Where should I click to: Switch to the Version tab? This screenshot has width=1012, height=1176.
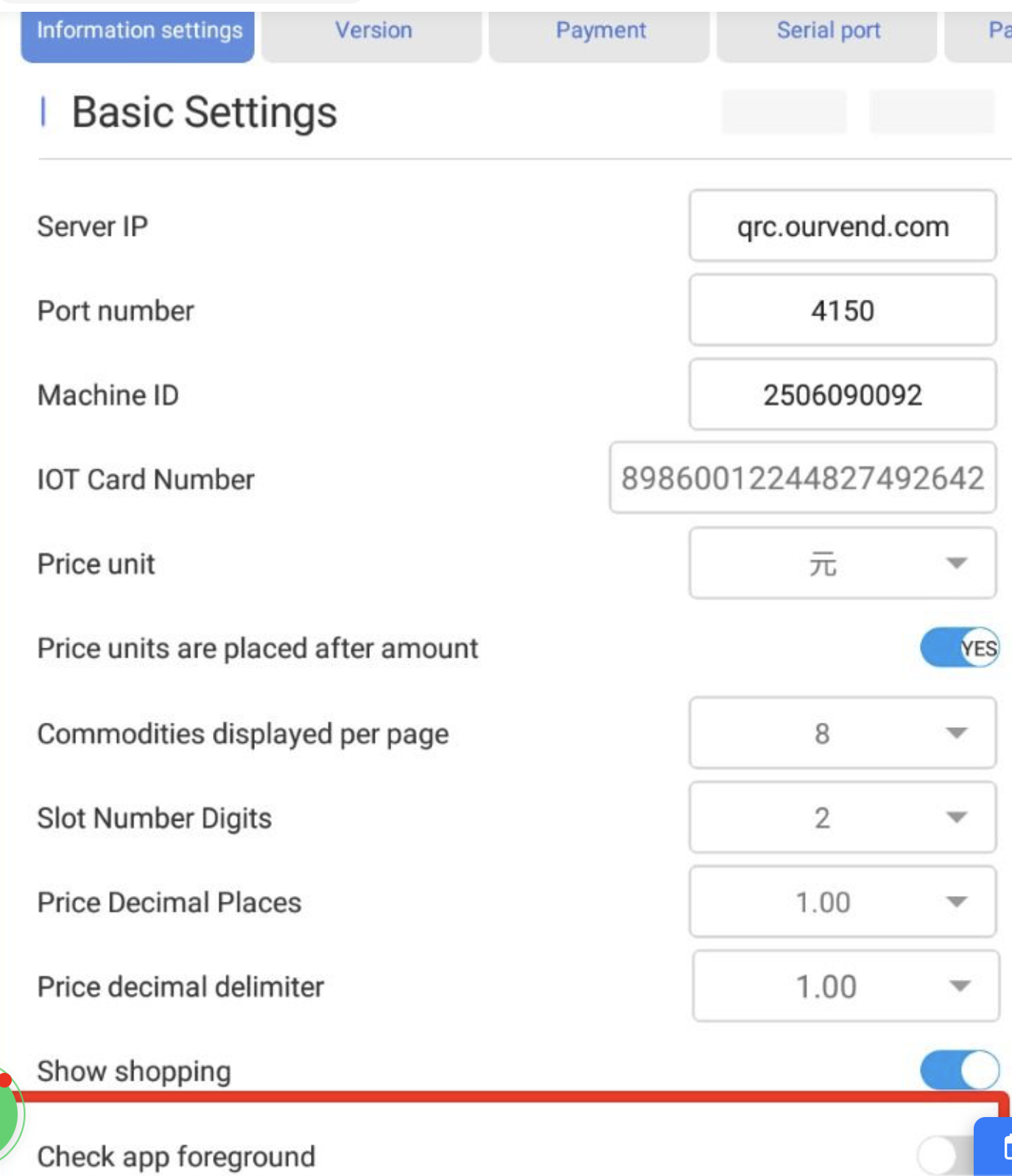coord(373,32)
